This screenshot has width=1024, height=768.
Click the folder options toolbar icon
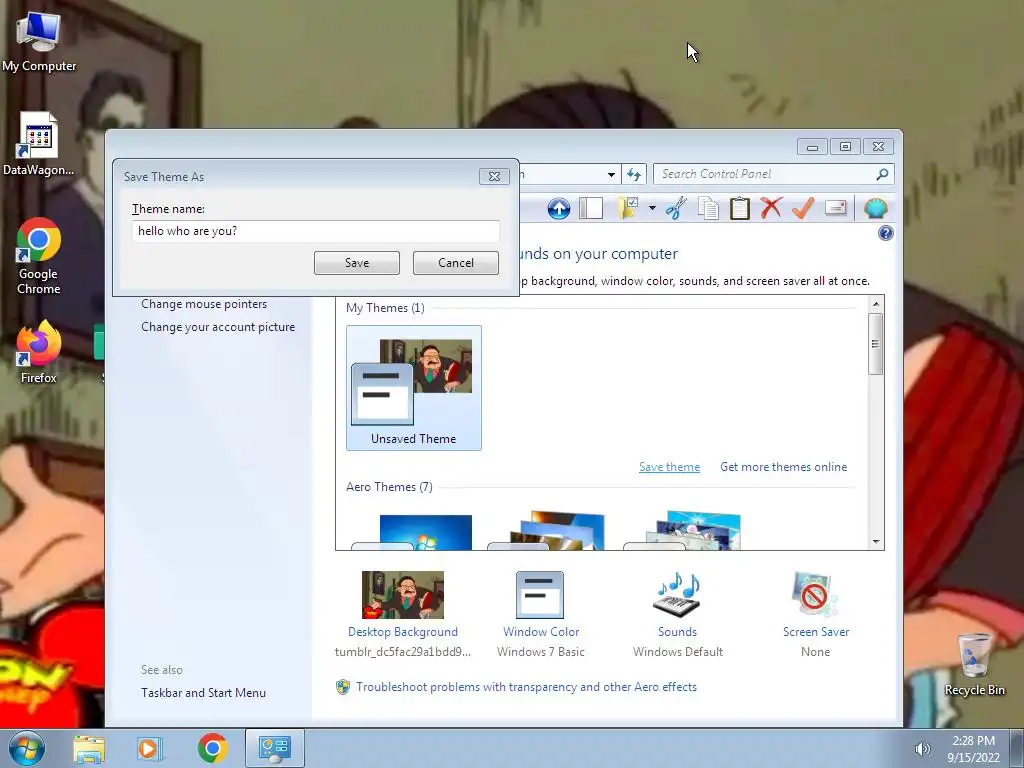(x=628, y=209)
